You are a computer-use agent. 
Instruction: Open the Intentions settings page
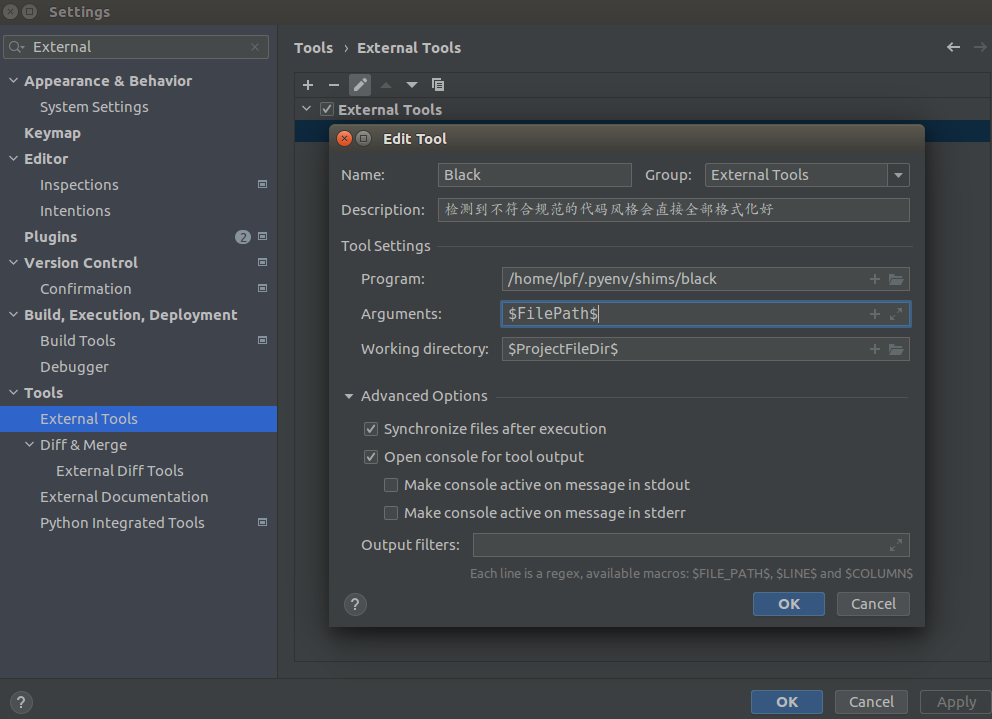click(75, 211)
